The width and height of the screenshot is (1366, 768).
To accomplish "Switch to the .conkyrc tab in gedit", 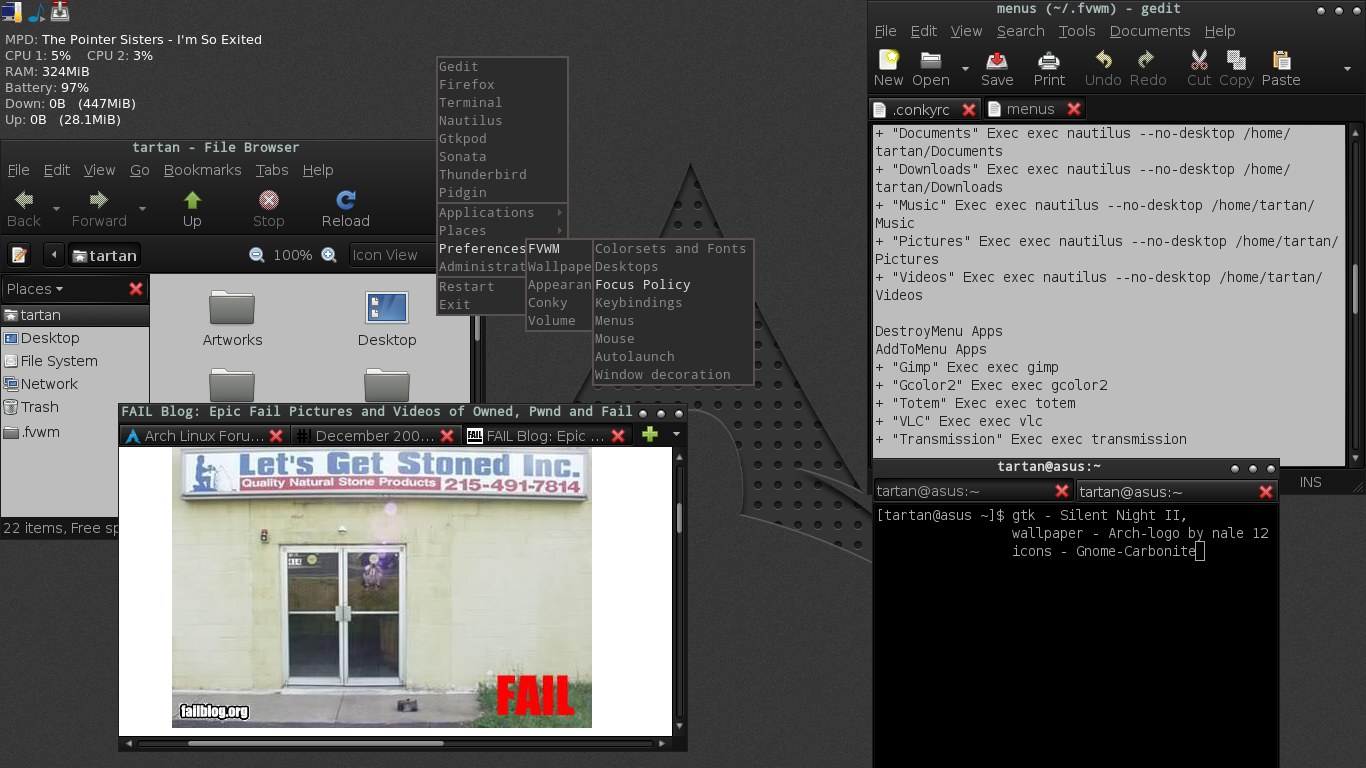I will point(924,109).
